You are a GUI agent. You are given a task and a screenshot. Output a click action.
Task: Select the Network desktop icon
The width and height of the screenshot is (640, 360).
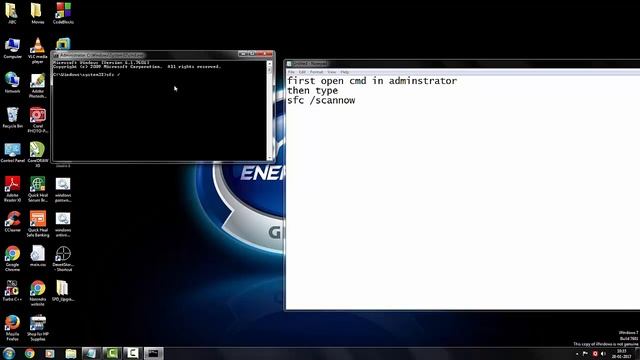click(12, 83)
